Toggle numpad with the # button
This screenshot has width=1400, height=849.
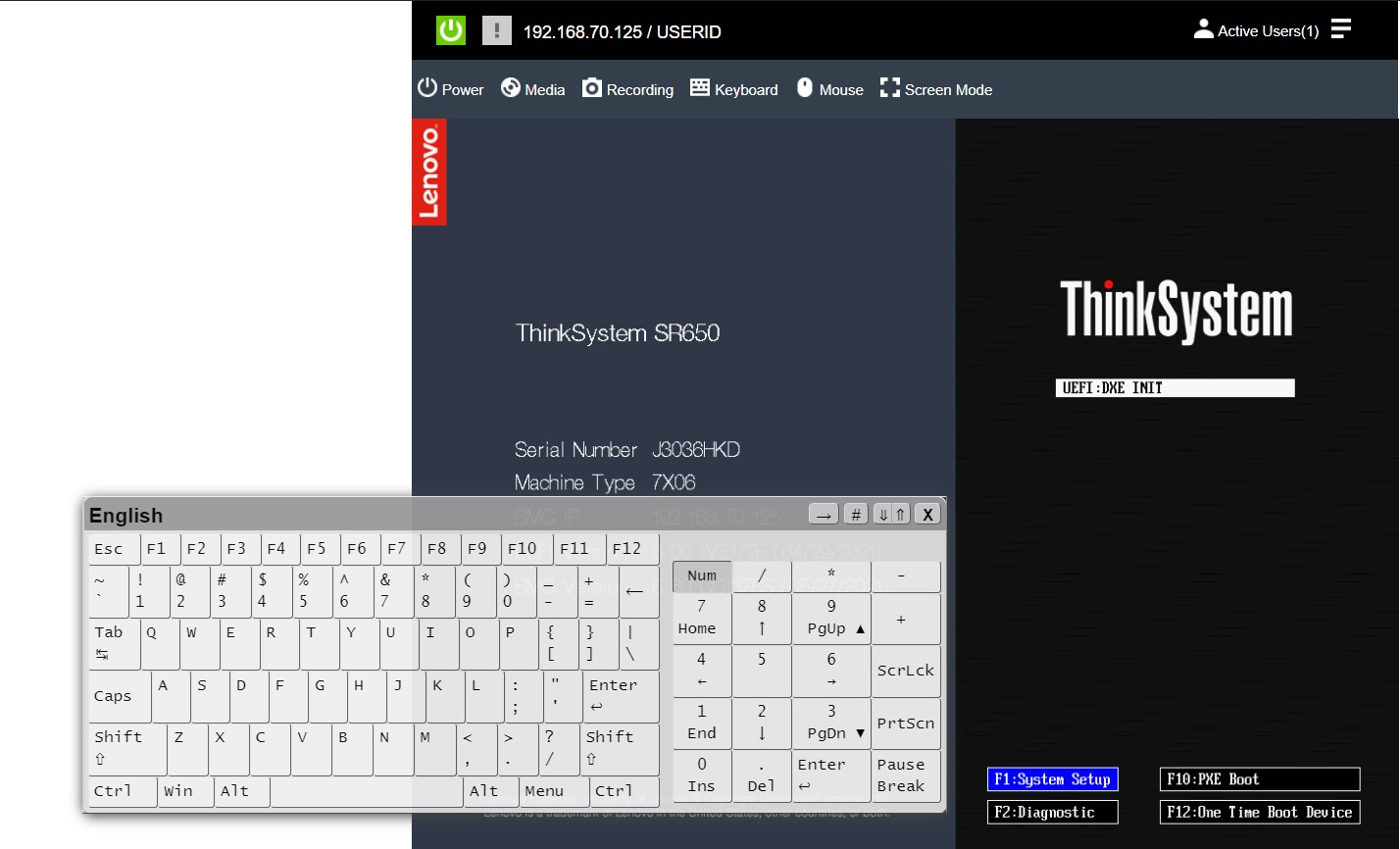tap(856, 514)
